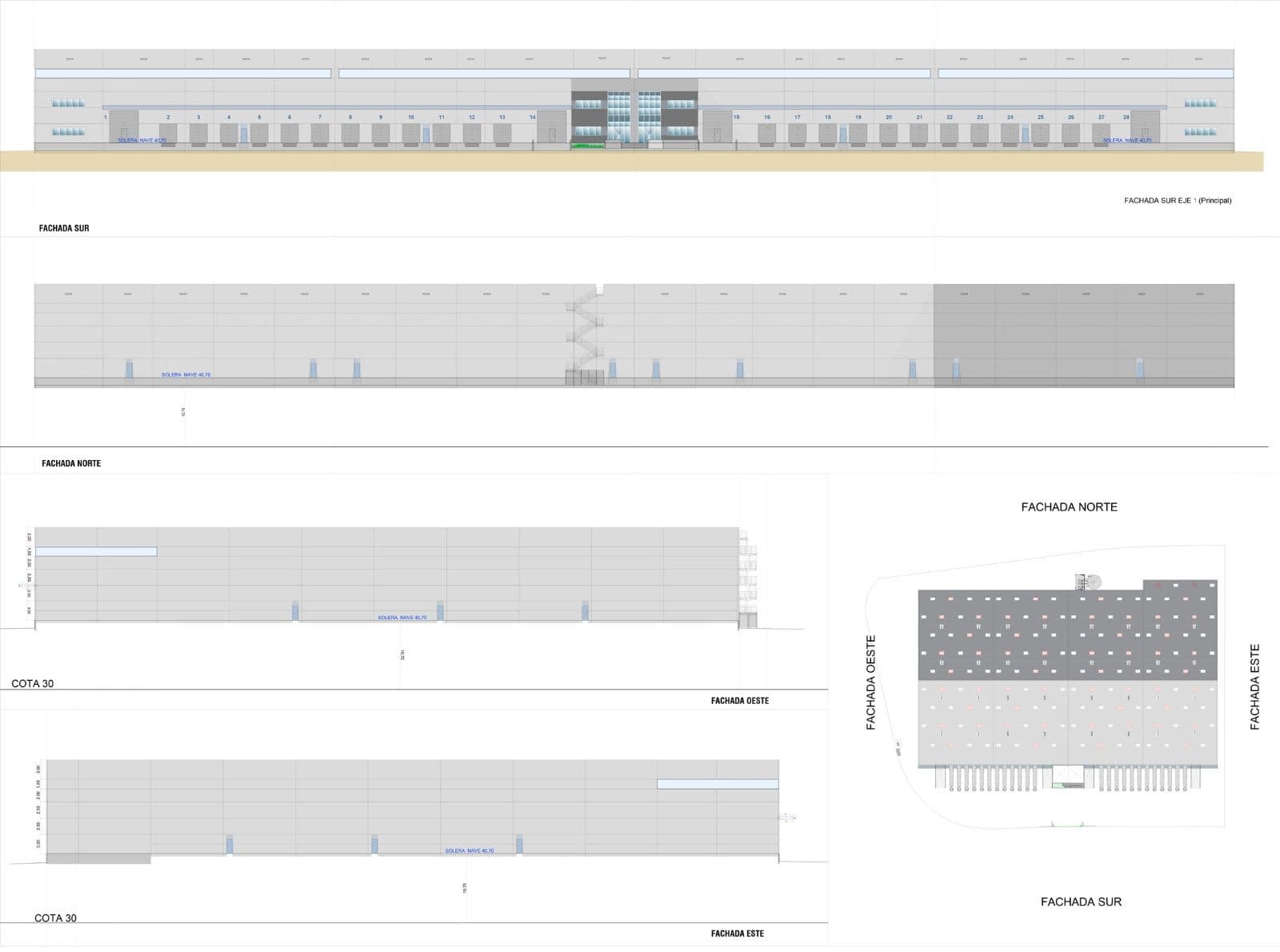Click the vertical FACHADA ESTE site plan label
The image size is (1280, 952).
tap(1254, 686)
